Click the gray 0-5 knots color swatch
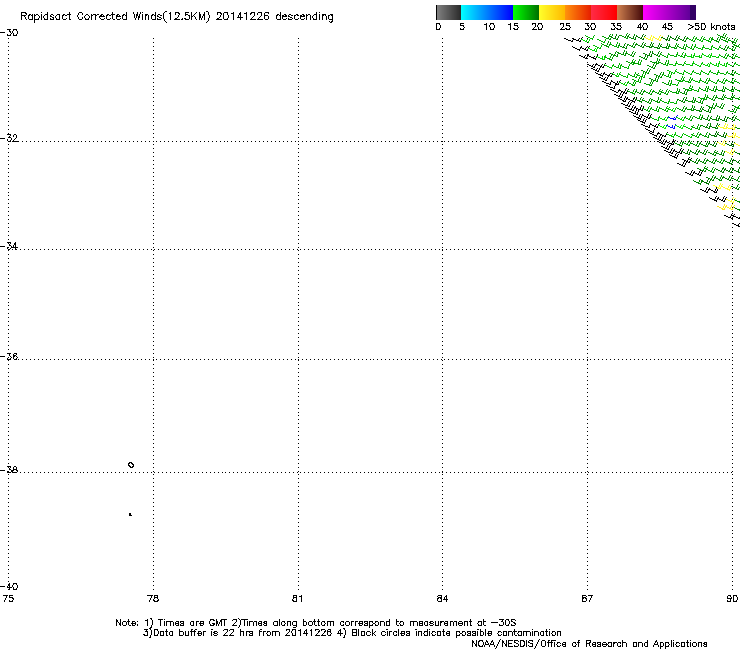This screenshot has height=650, width=740. pyautogui.click(x=448, y=12)
